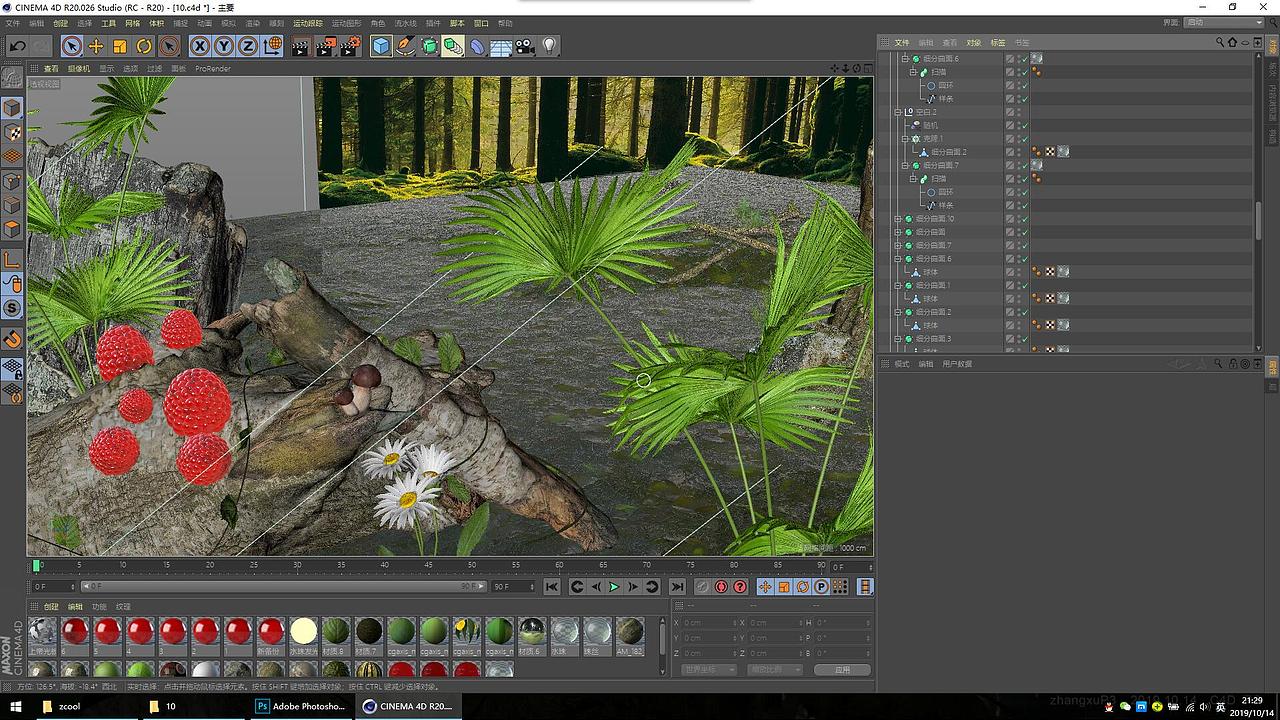
Task: Activate the Rotate tool
Action: [144, 46]
